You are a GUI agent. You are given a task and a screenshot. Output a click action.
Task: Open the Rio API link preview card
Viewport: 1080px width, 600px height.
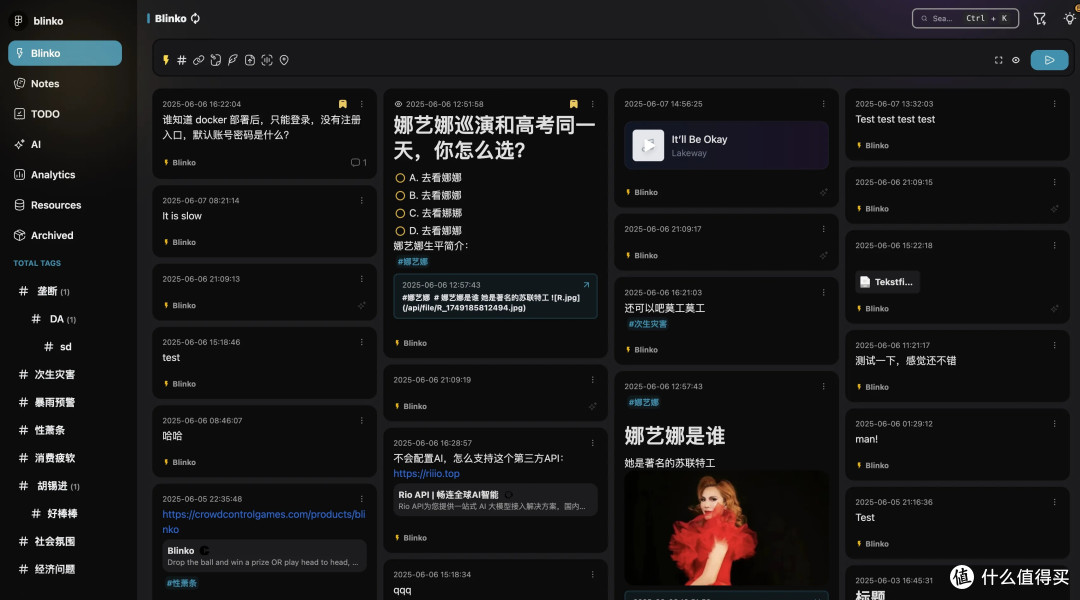tap(495, 500)
